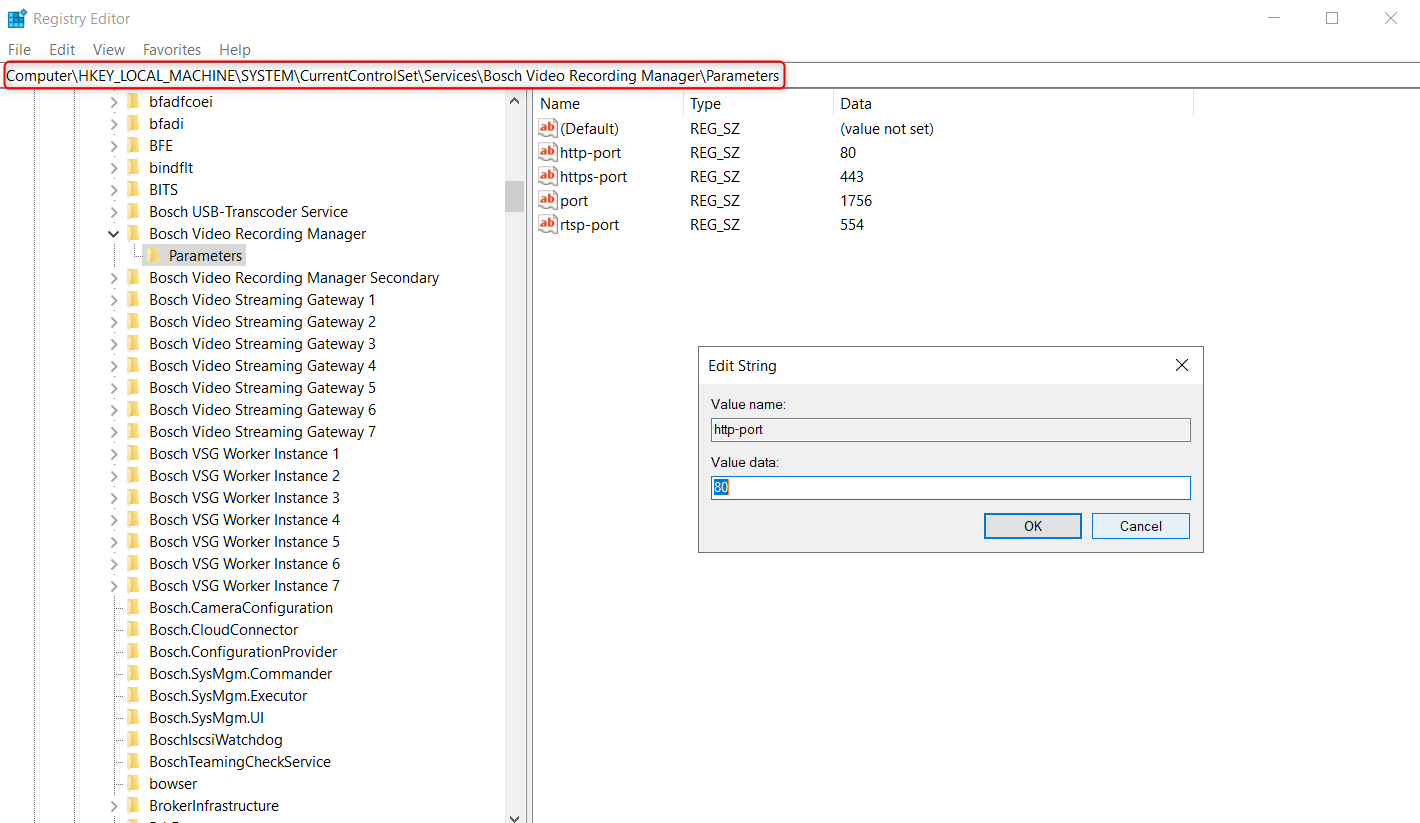This screenshot has width=1420, height=823.
Task: Click the registry path address bar
Action: coord(710,76)
